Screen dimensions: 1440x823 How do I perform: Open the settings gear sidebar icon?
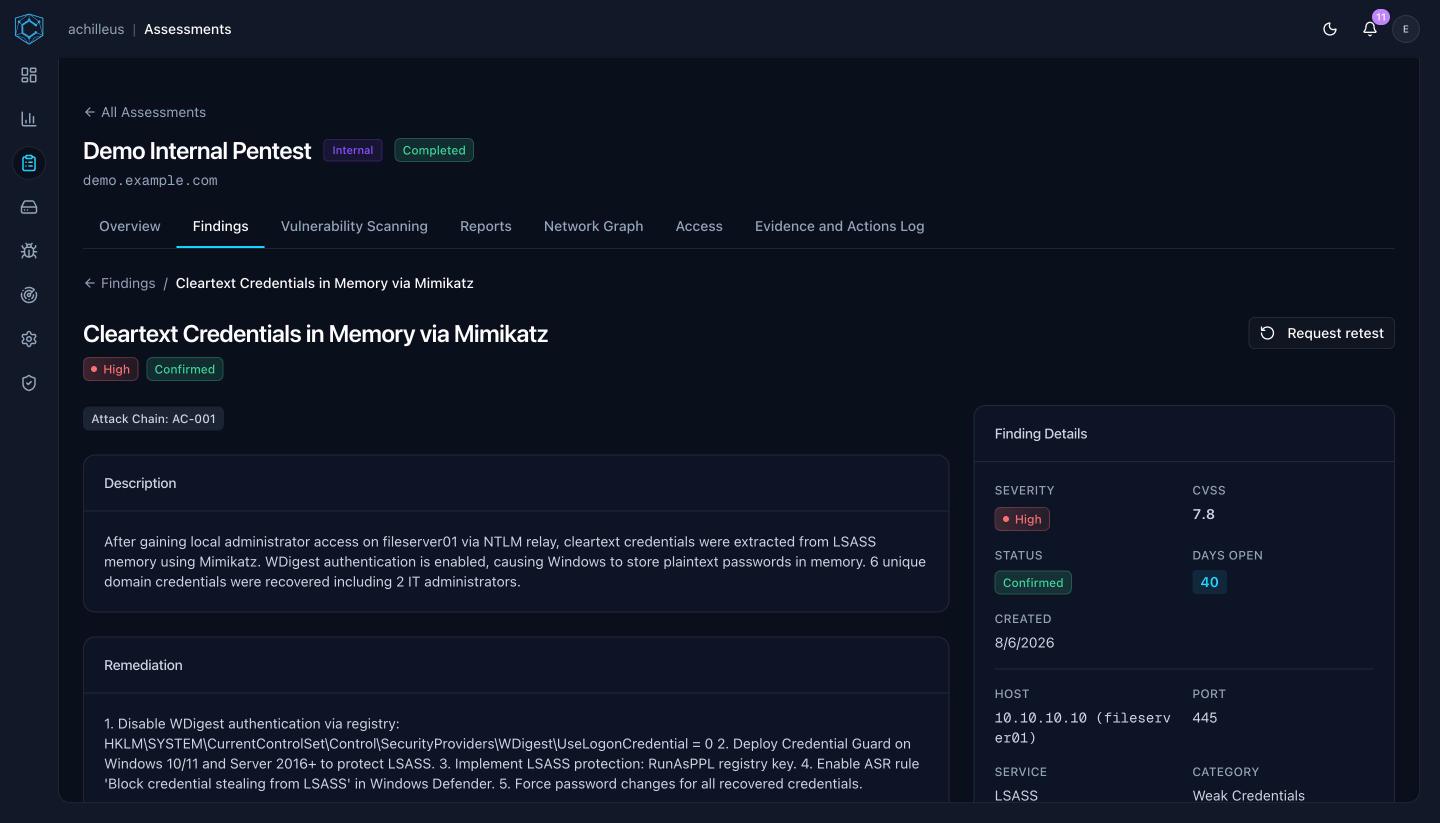[29, 339]
